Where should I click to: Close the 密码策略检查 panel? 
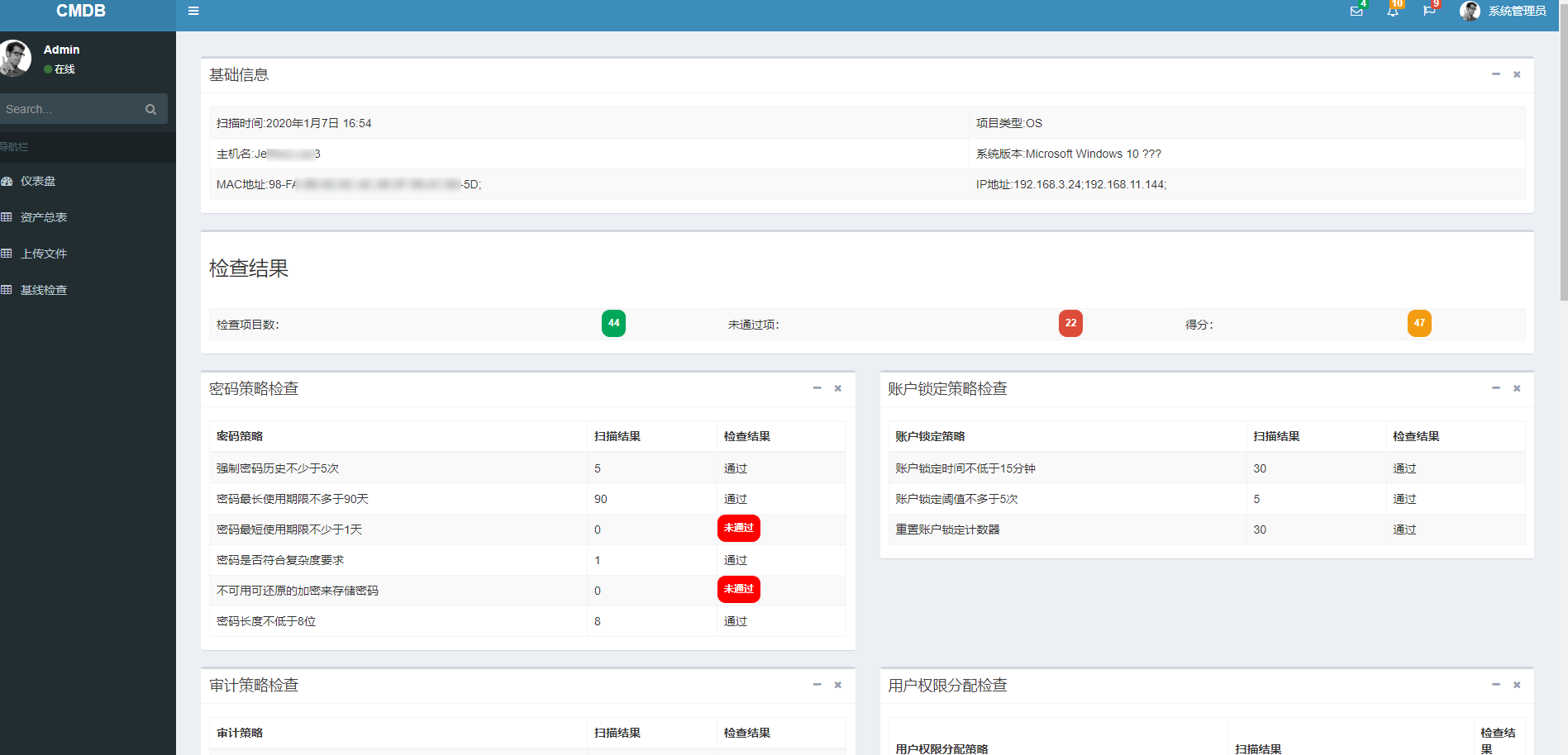837,388
